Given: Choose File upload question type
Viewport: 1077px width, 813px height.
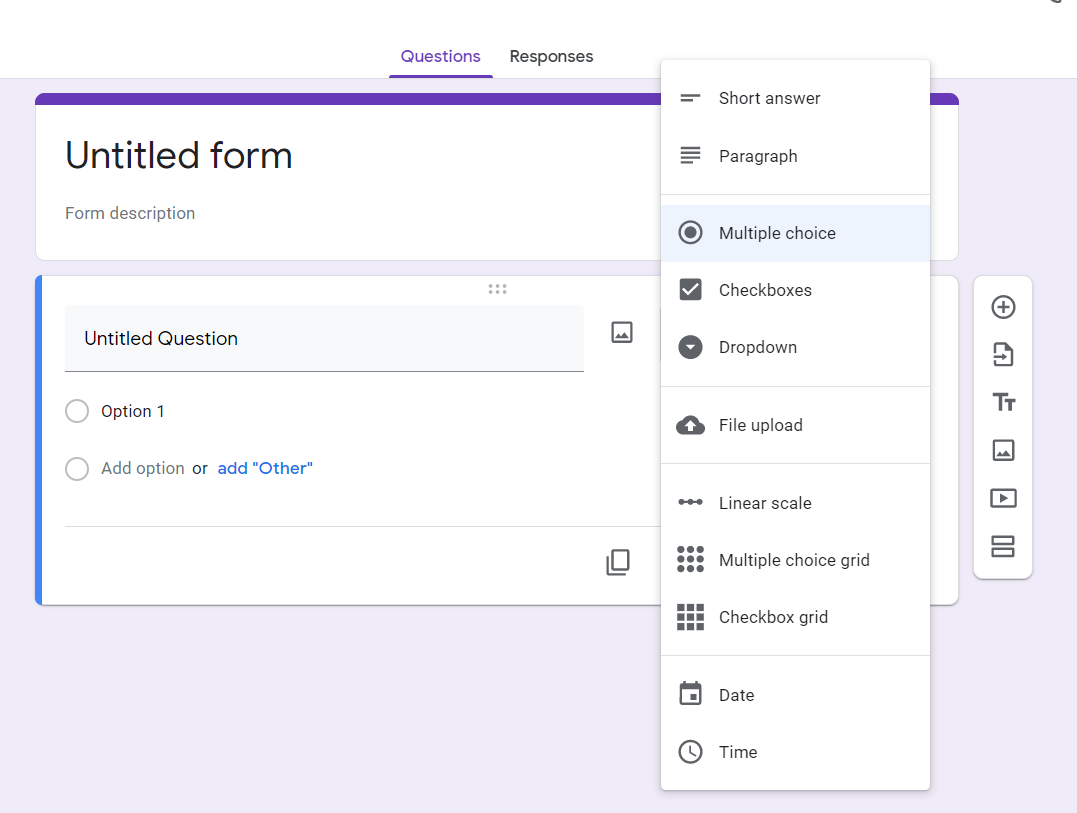Looking at the screenshot, I should click(x=795, y=426).
